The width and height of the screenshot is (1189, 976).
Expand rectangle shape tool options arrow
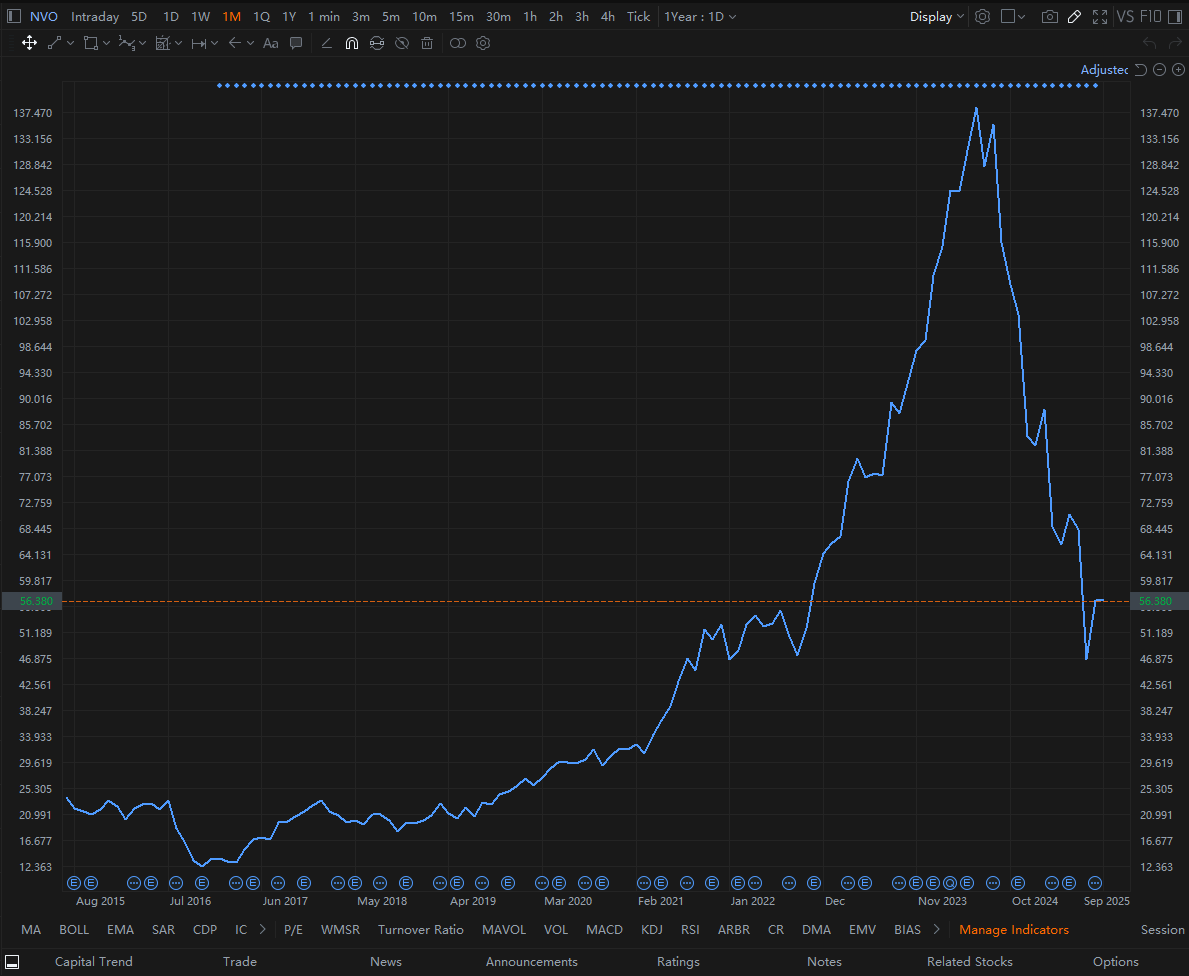pos(107,43)
